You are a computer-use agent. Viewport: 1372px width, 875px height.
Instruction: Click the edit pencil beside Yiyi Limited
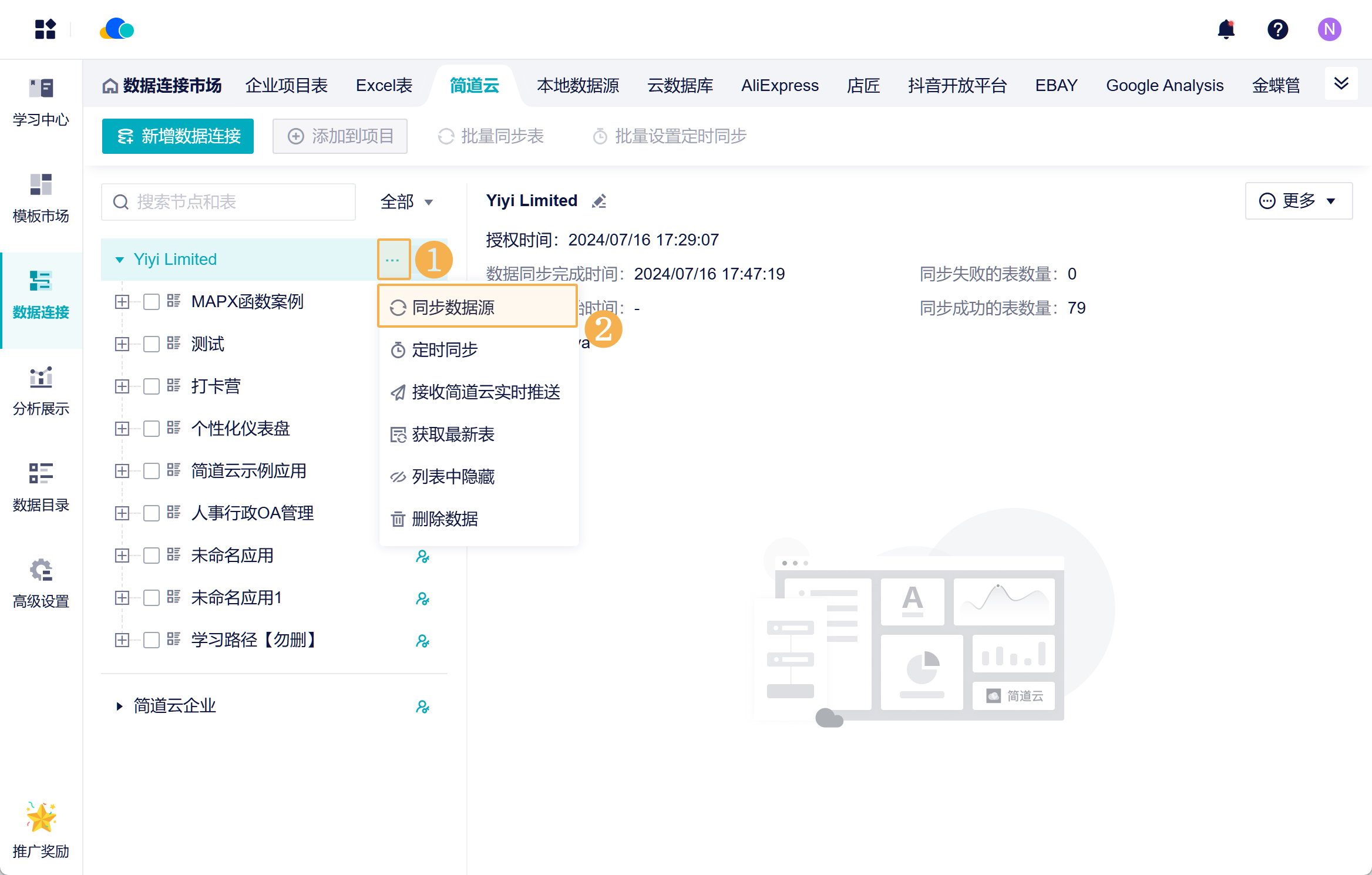[599, 201]
